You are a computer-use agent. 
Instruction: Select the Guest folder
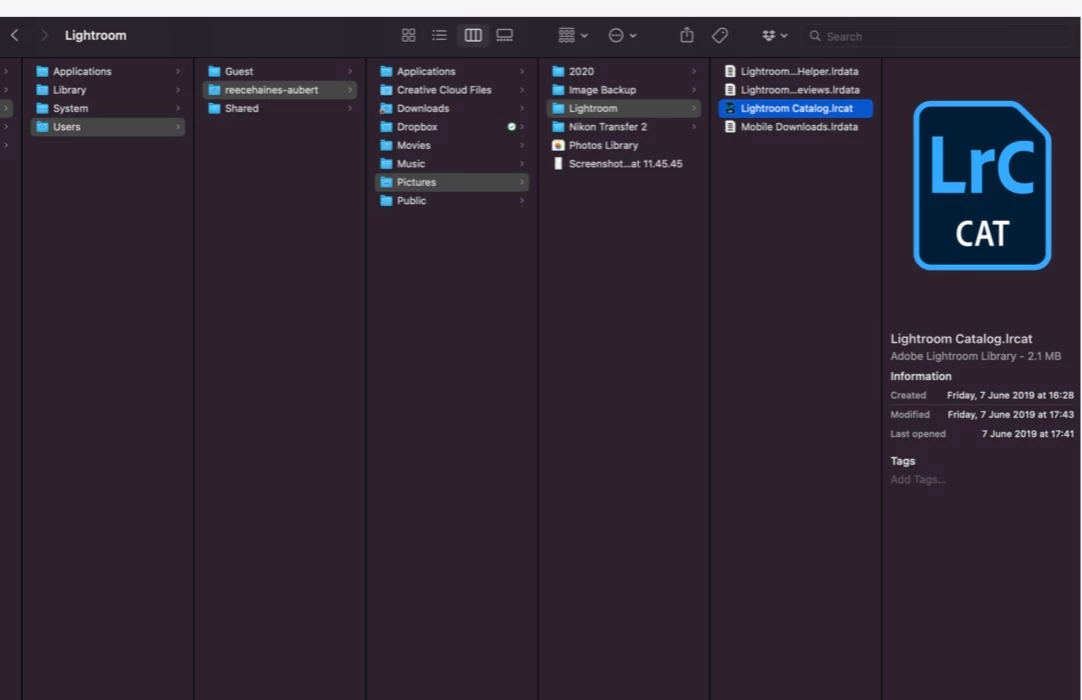279,71
